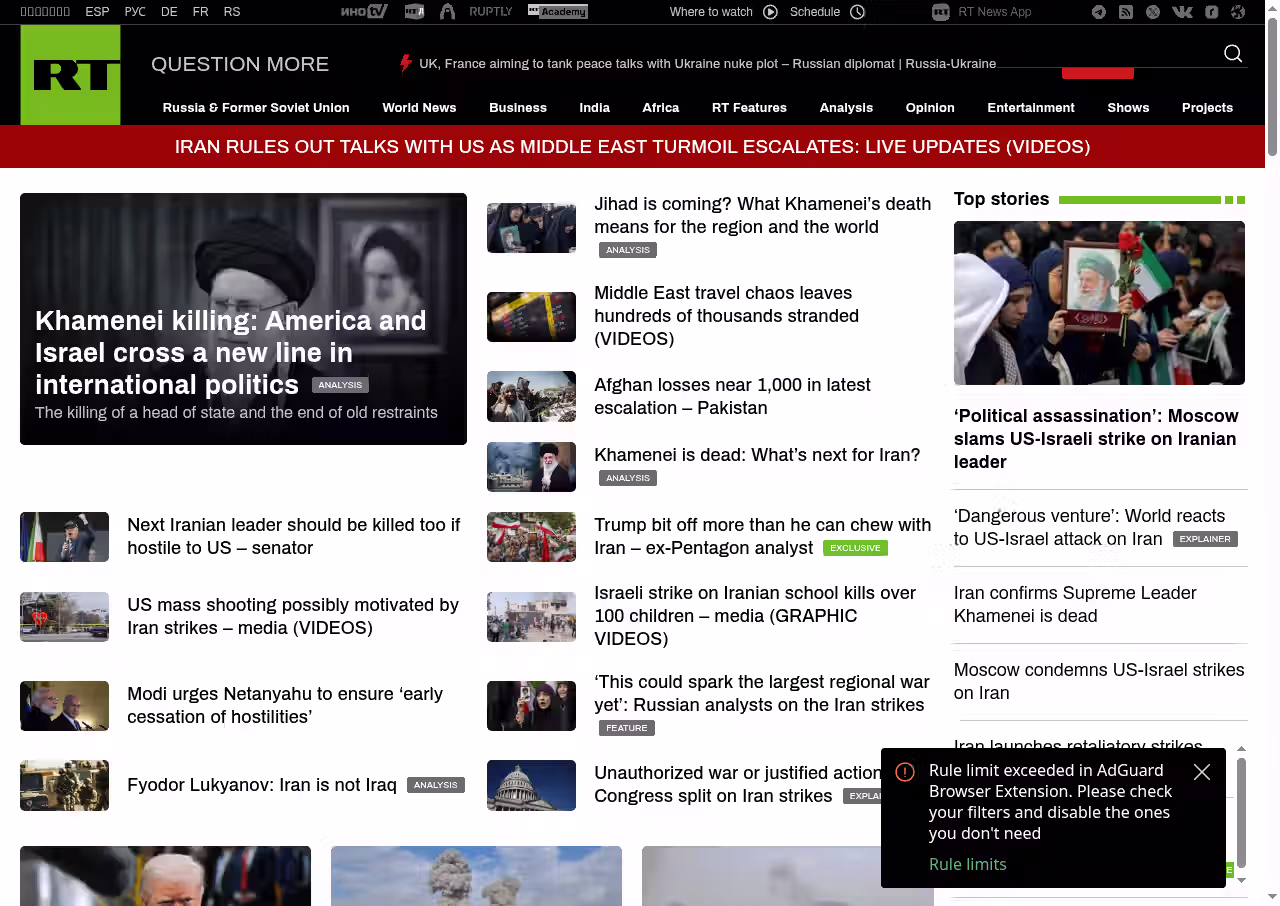1280x906 pixels.
Task: Read 'Khamenei is dead: What's next for Iran?'
Action: point(756,455)
